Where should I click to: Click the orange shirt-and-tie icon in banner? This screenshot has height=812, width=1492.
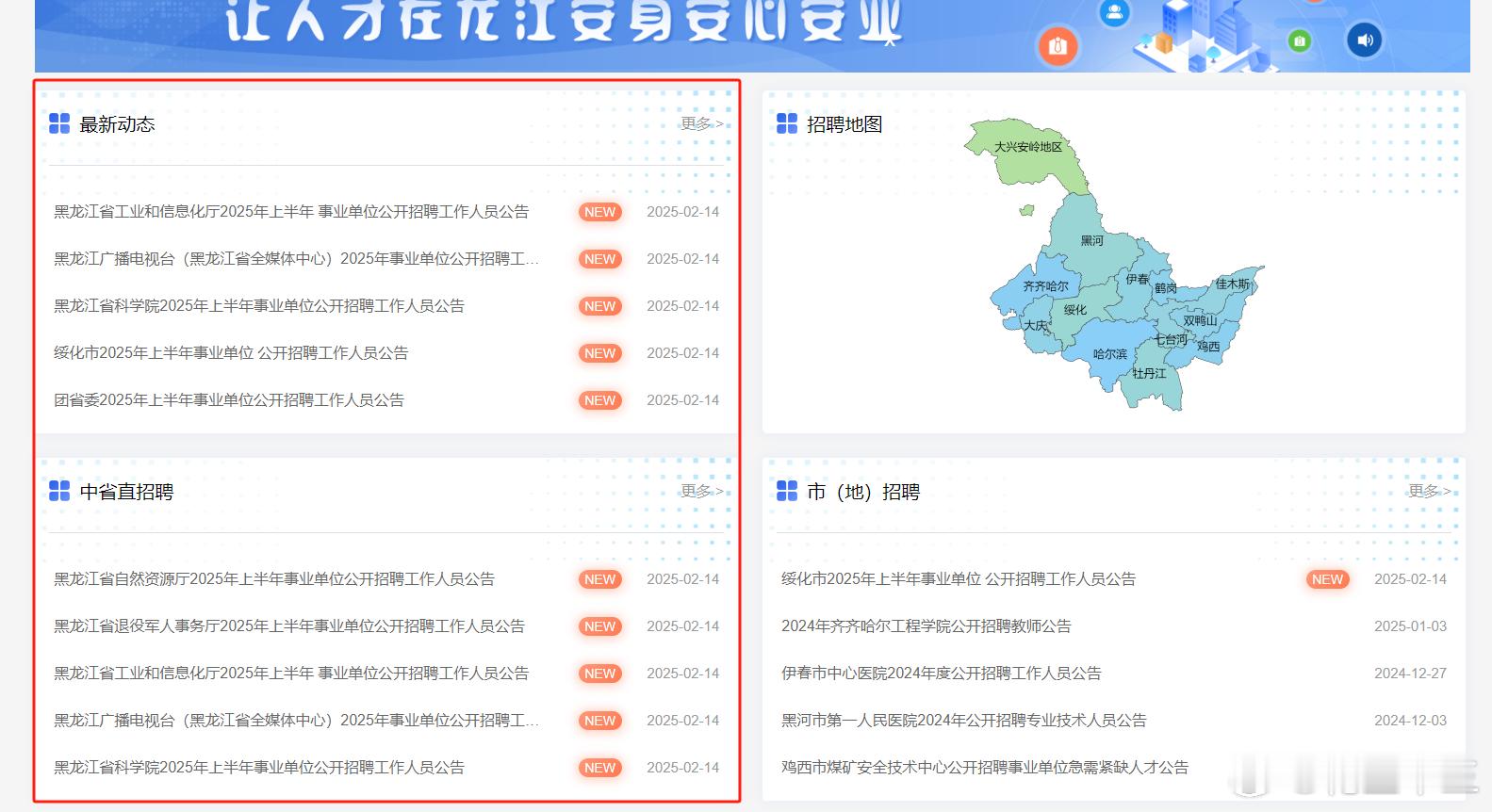(x=1058, y=46)
